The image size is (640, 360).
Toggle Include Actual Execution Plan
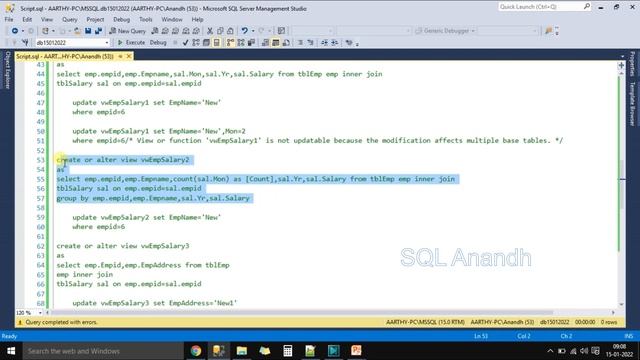231,42
